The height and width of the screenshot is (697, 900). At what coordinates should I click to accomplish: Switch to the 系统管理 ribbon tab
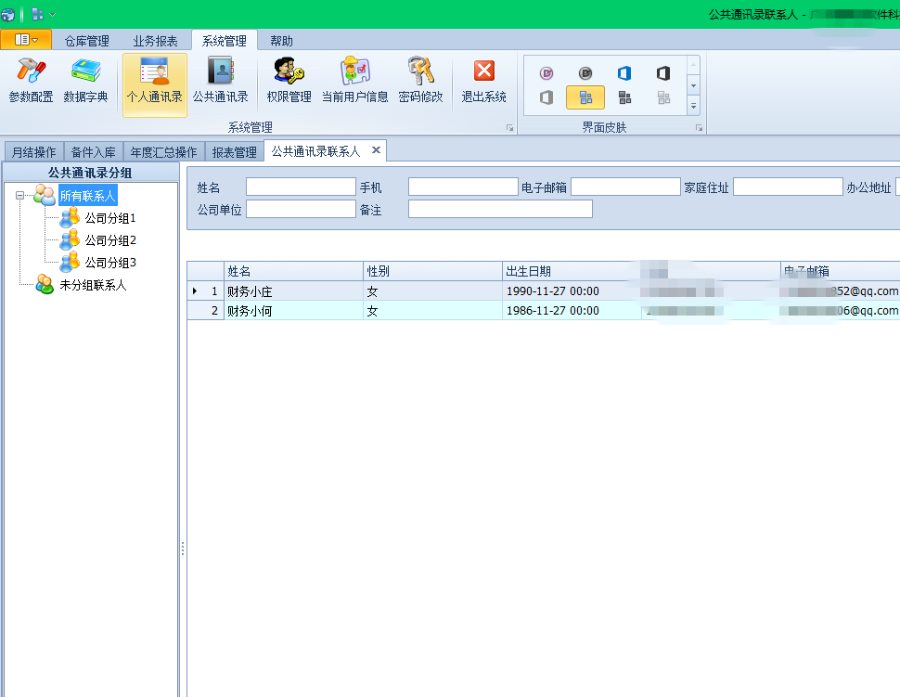point(222,41)
